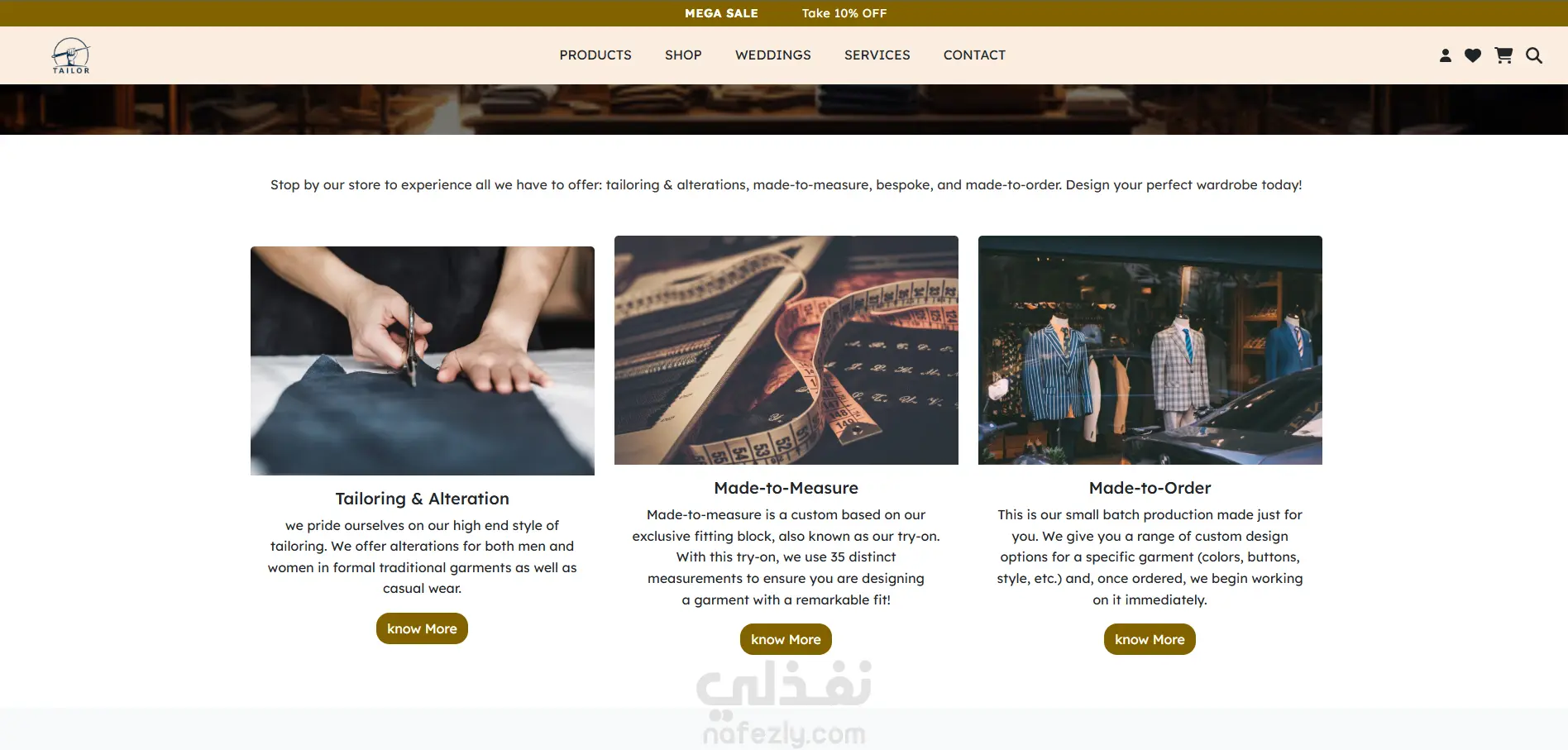Click the MEGA SALE banner text
Screen dimensions: 1568x750
pyautogui.click(x=721, y=13)
